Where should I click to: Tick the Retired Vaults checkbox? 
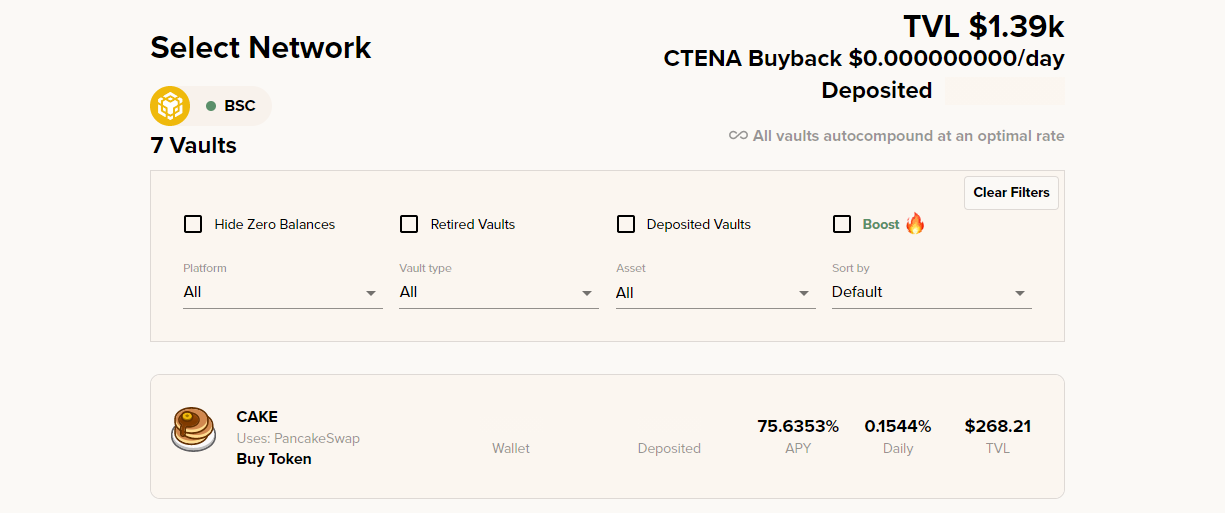point(409,224)
